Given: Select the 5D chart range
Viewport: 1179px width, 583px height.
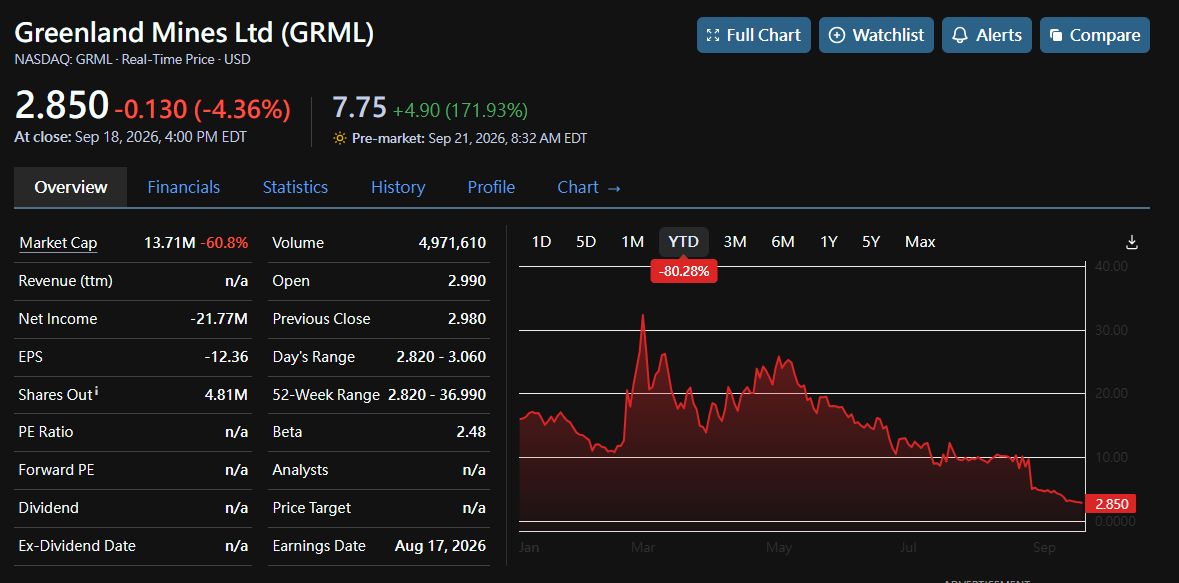Looking at the screenshot, I should [586, 241].
